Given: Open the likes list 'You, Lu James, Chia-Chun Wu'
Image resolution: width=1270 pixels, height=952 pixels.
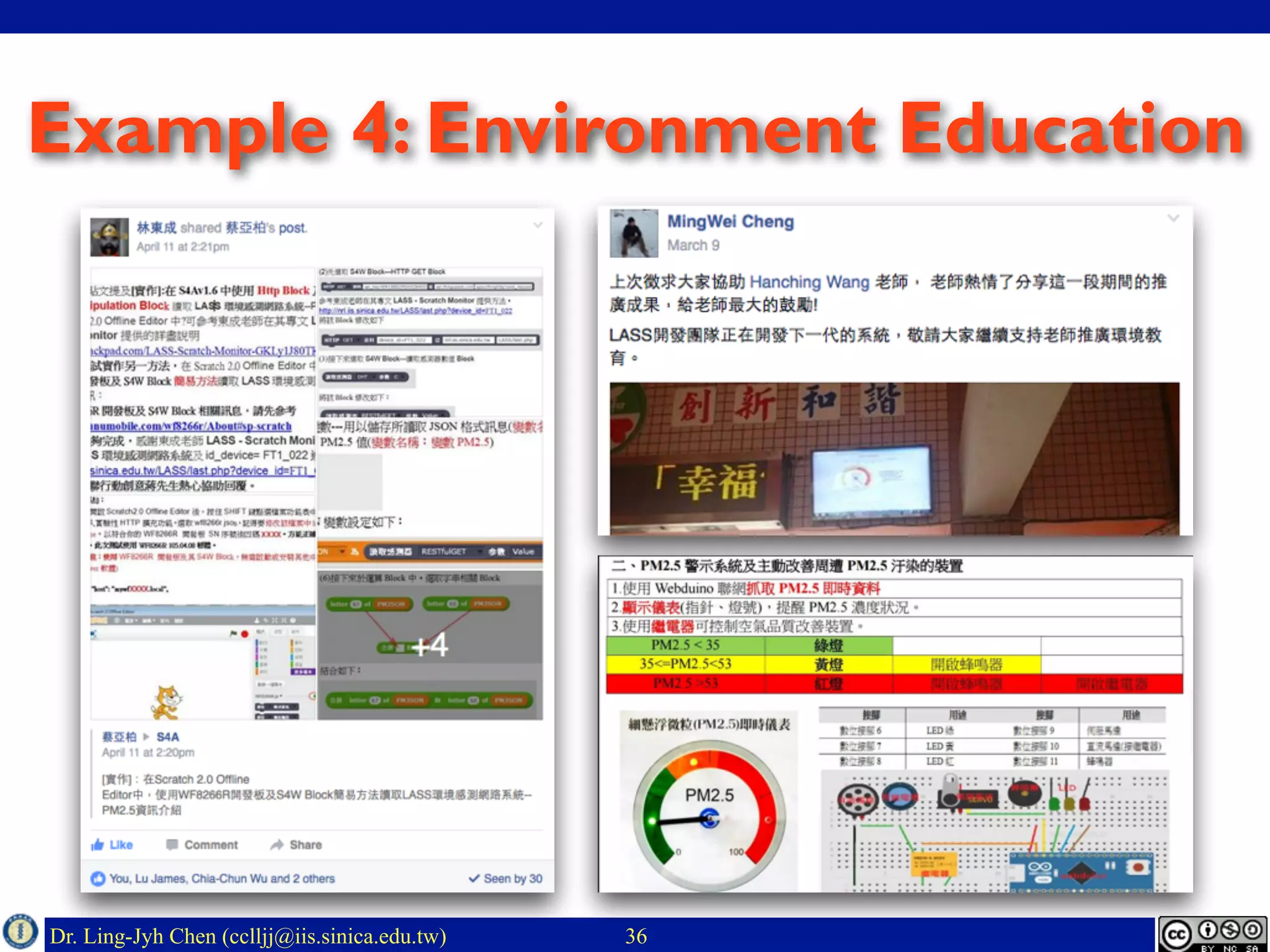Looking at the screenshot, I should point(222,878).
